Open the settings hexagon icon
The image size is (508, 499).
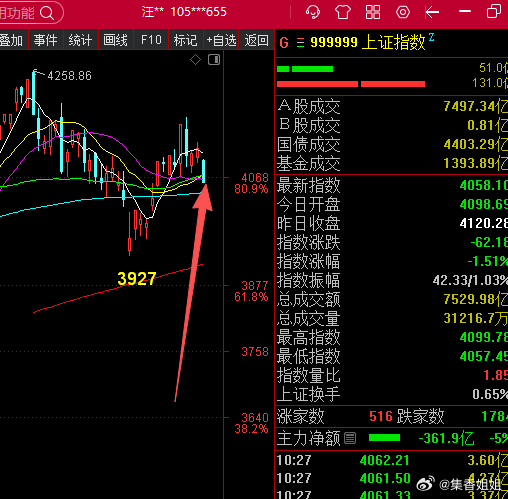click(x=403, y=12)
